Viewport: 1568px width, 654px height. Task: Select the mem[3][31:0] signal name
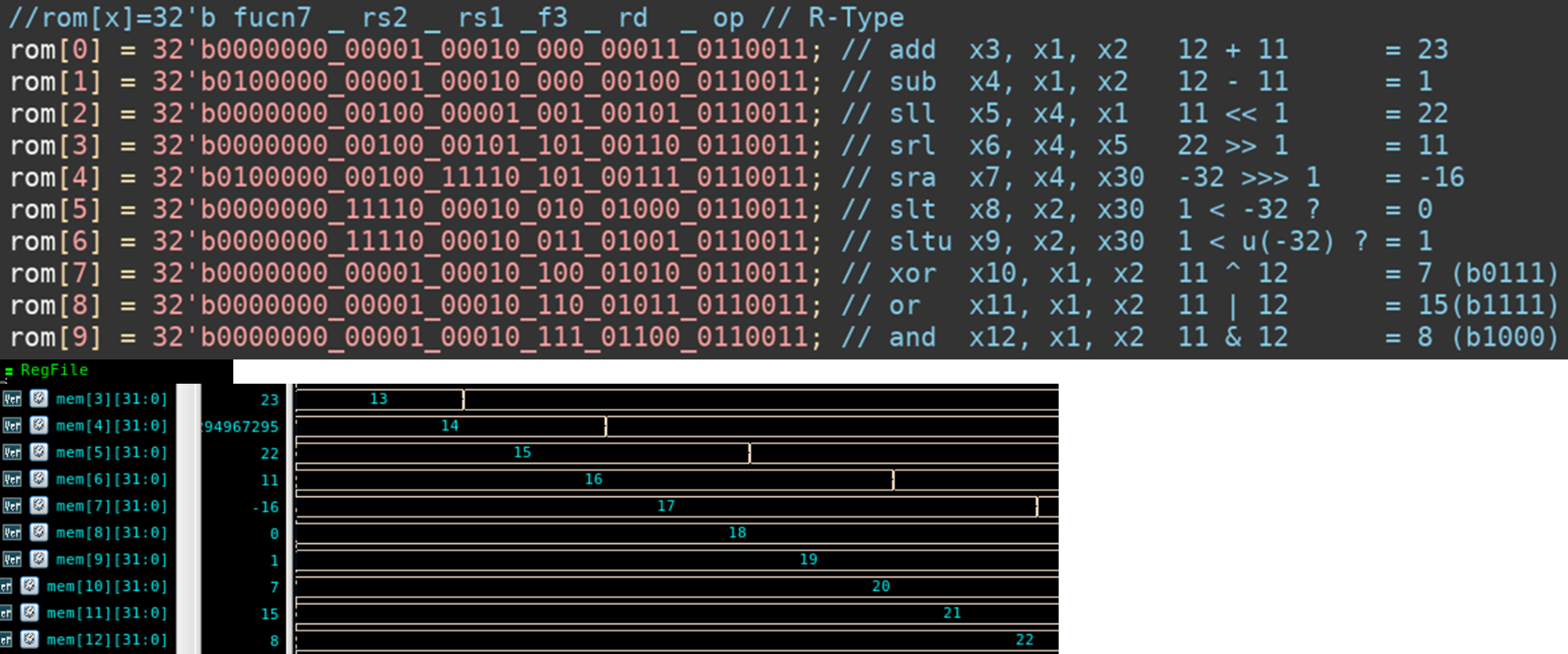pos(111,399)
